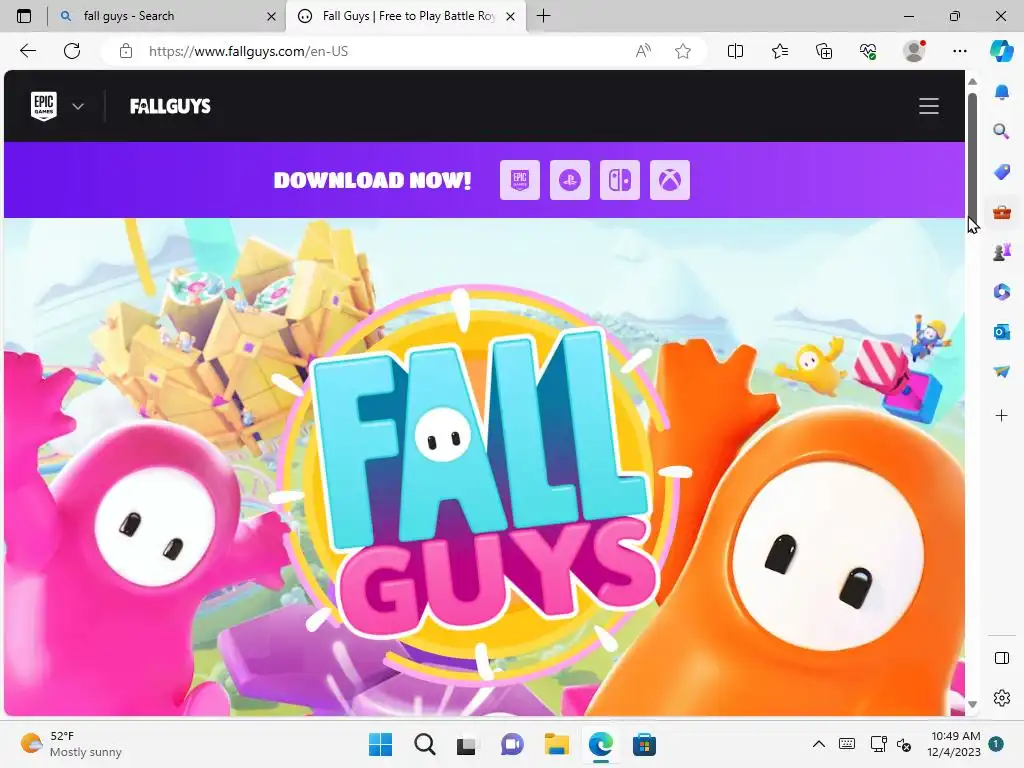Open the weather widget showing 52°F
The height and width of the screenshot is (768, 1024).
click(71, 744)
